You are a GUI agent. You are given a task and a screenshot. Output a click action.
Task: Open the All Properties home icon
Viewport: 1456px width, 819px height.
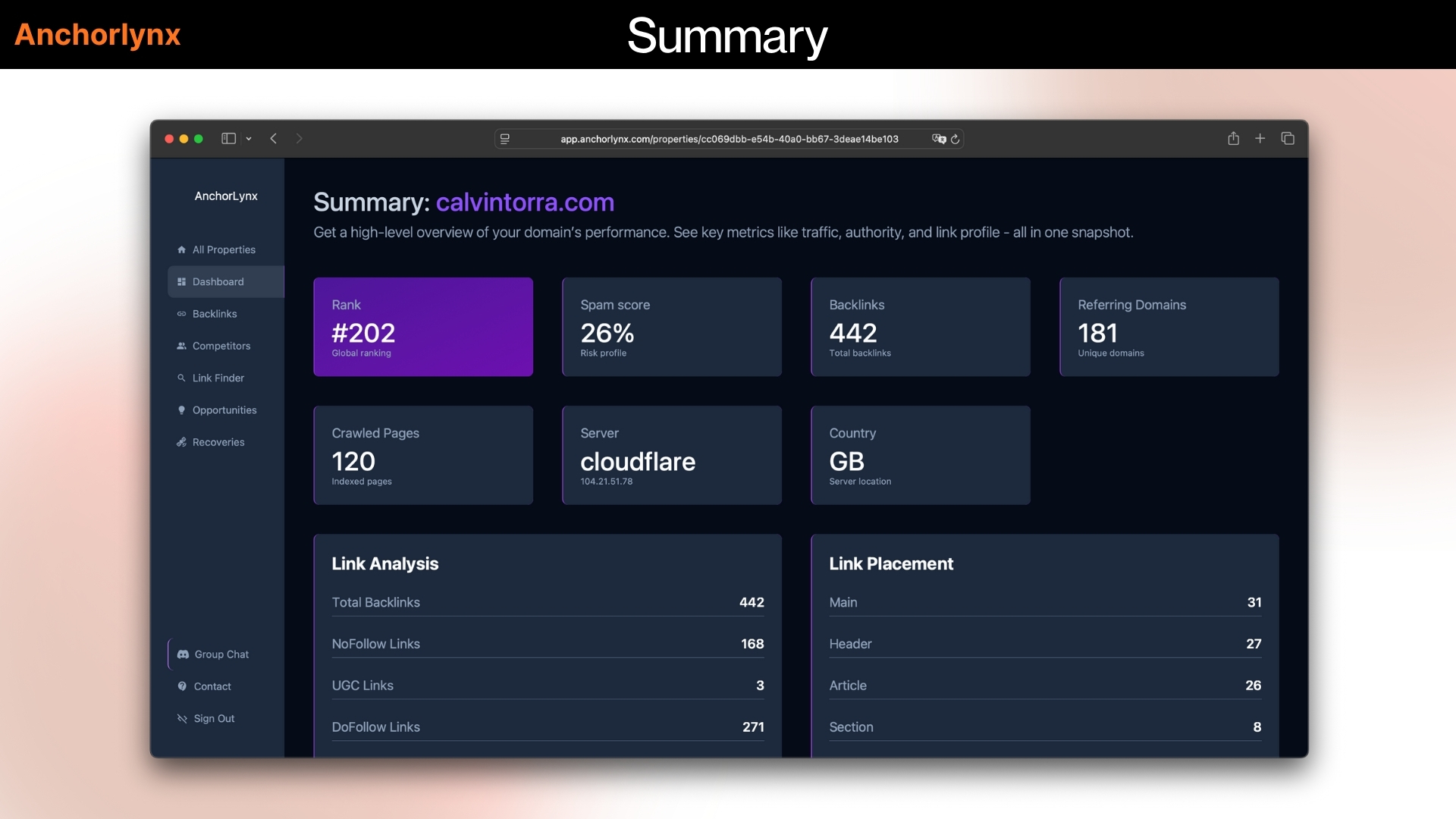pyautogui.click(x=181, y=249)
